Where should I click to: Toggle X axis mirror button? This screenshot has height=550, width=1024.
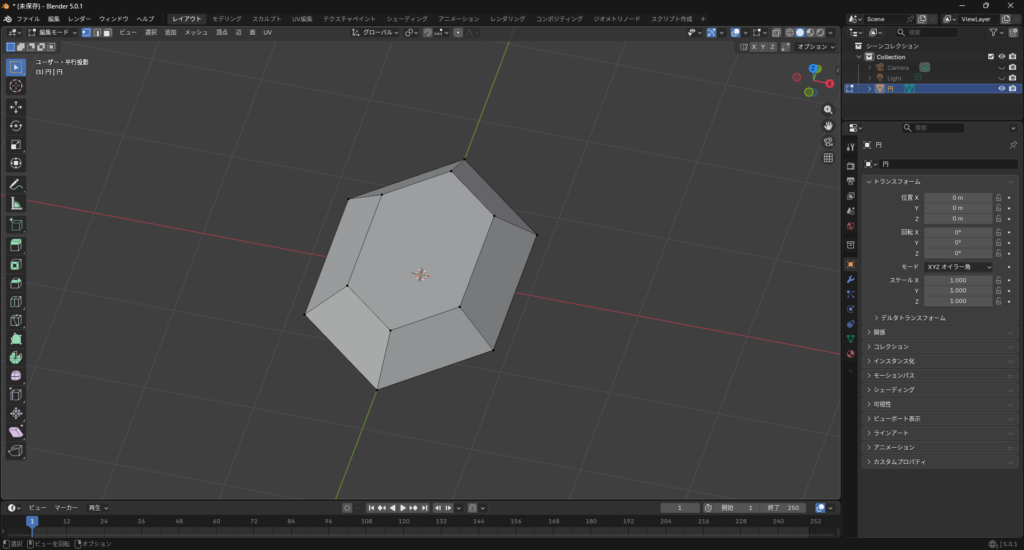pos(752,47)
